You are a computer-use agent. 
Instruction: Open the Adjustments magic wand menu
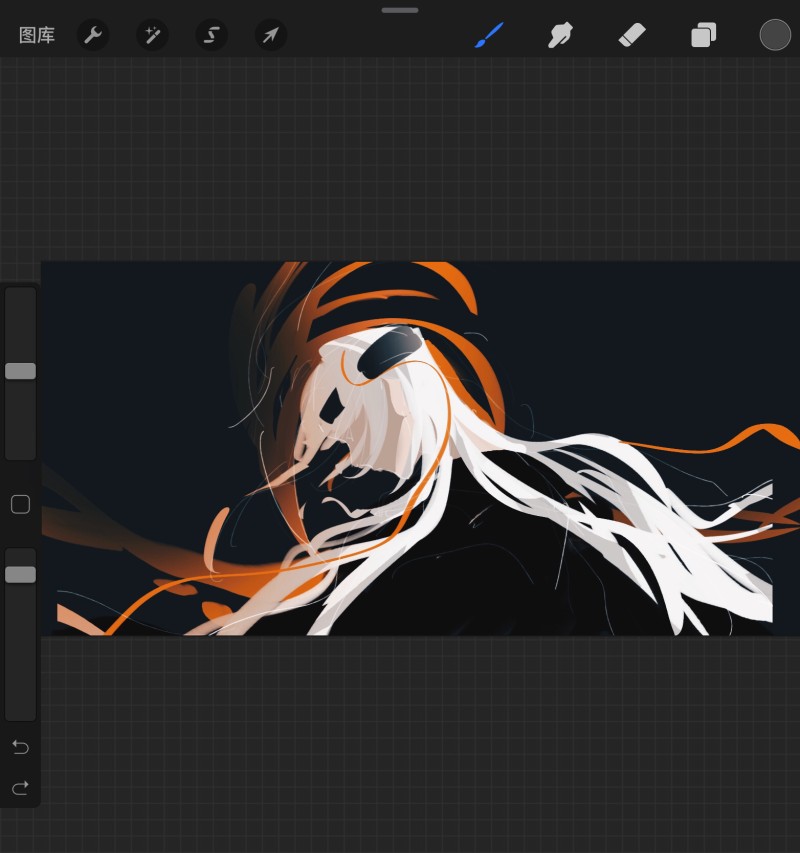click(152, 35)
